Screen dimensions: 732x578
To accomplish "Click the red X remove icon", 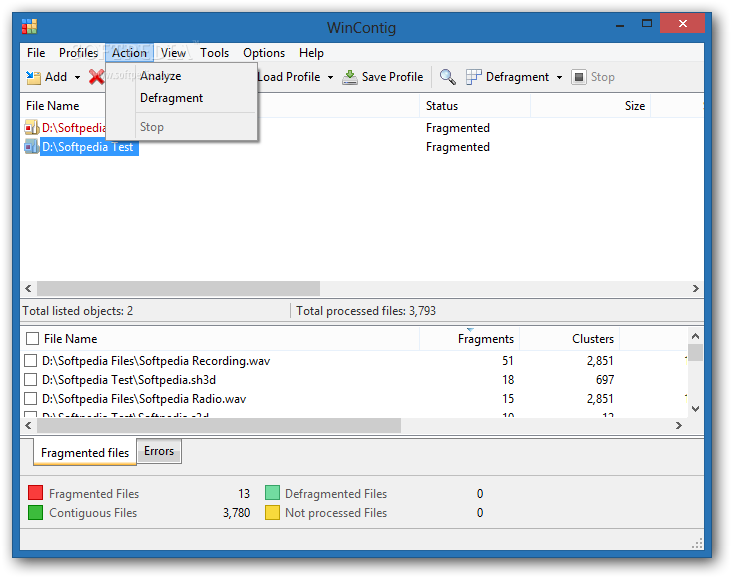I will point(97,77).
